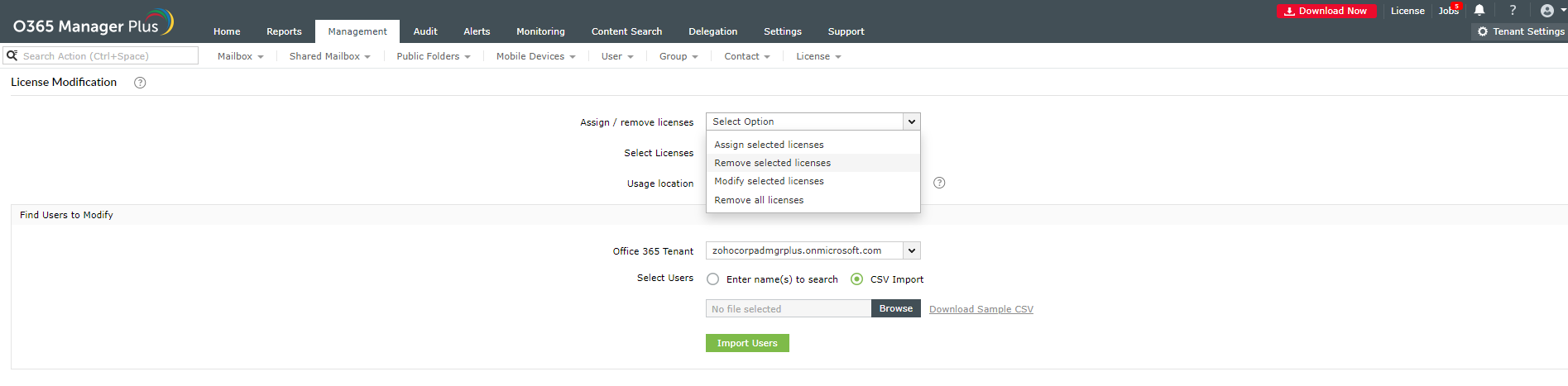Click the help icon next to Usage location
The width and height of the screenshot is (1568, 386).
[939, 183]
